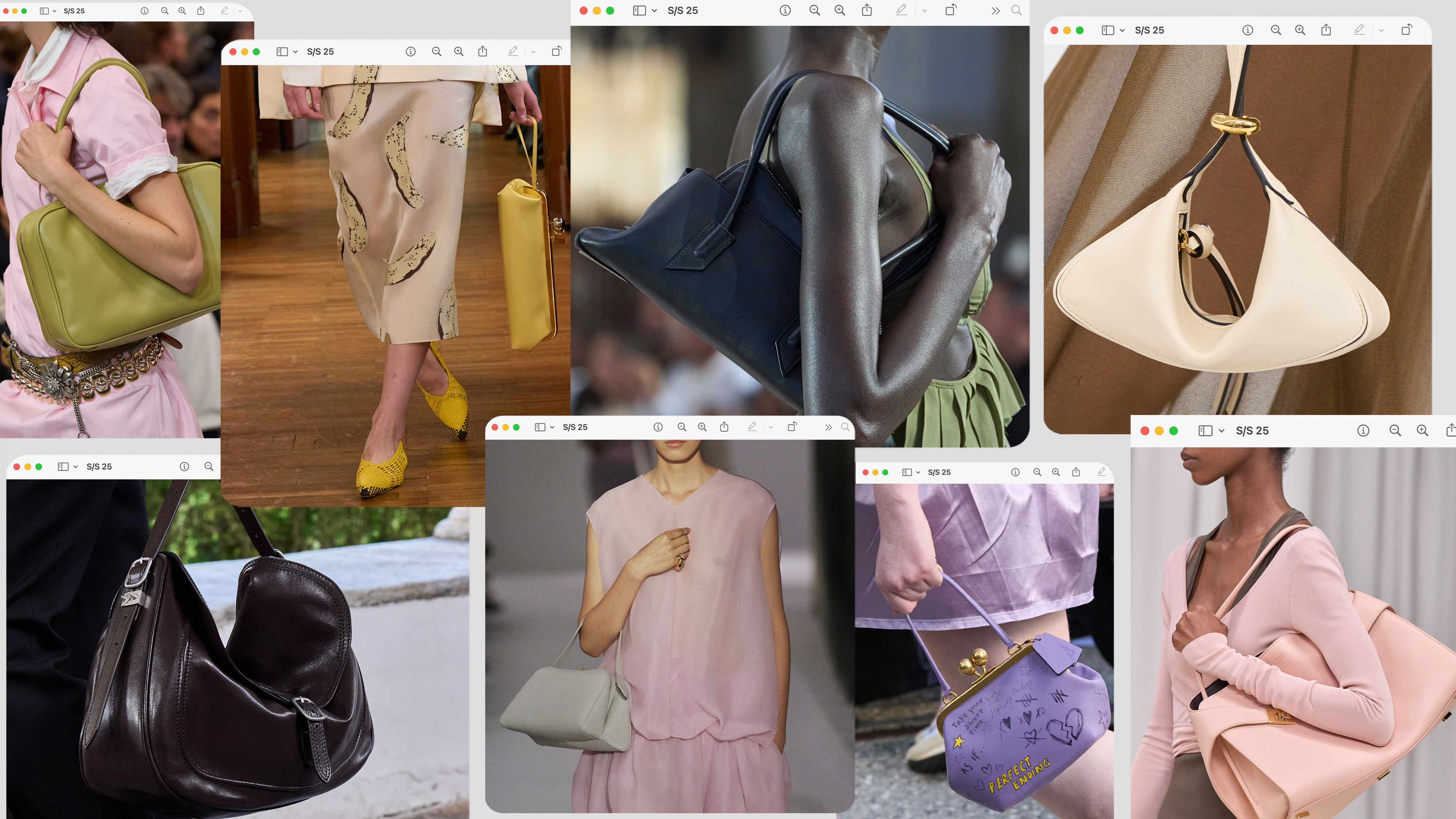Click S/S 25 title of green bag window

(x=74, y=11)
